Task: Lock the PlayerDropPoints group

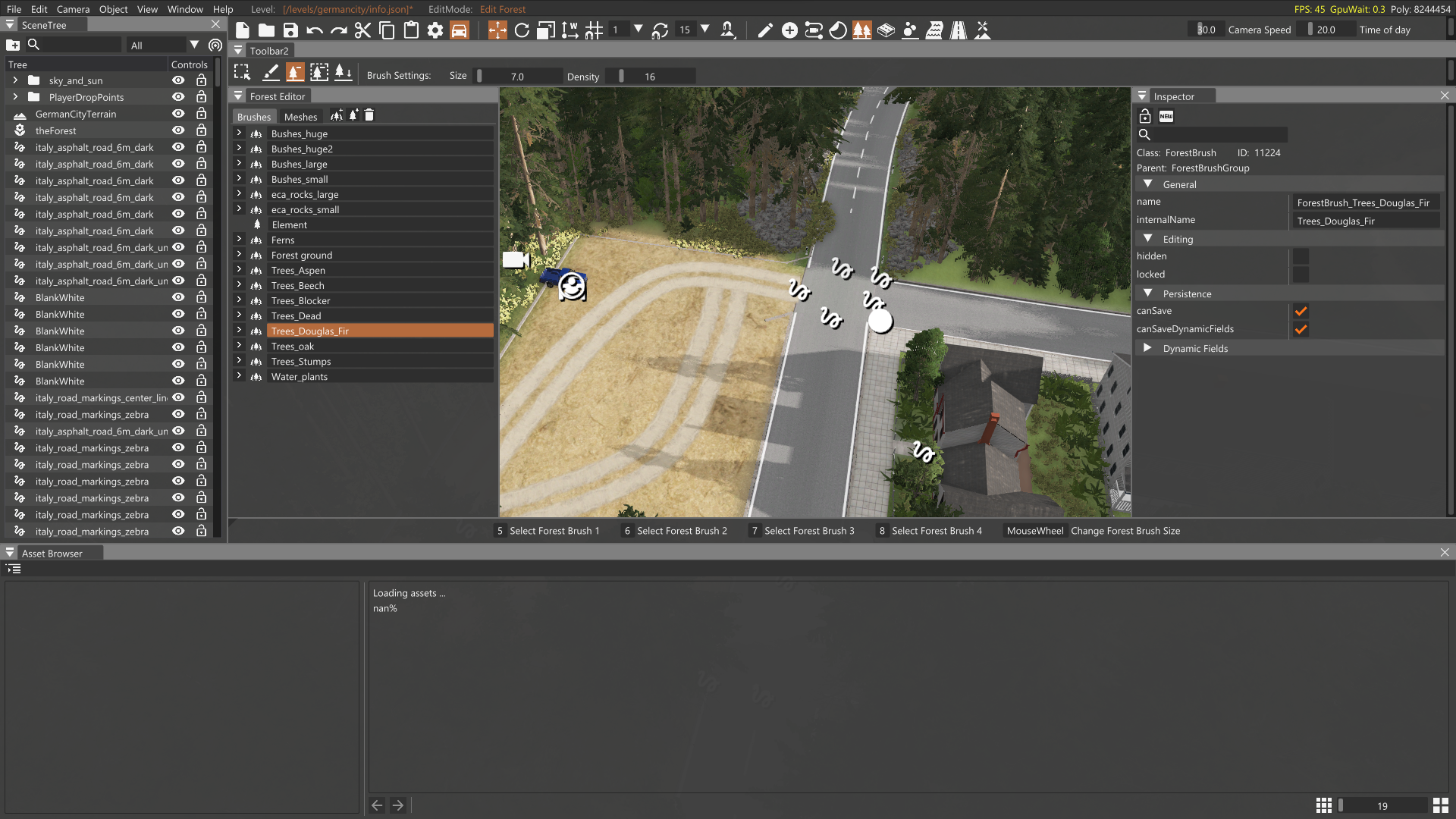Action: [201, 97]
